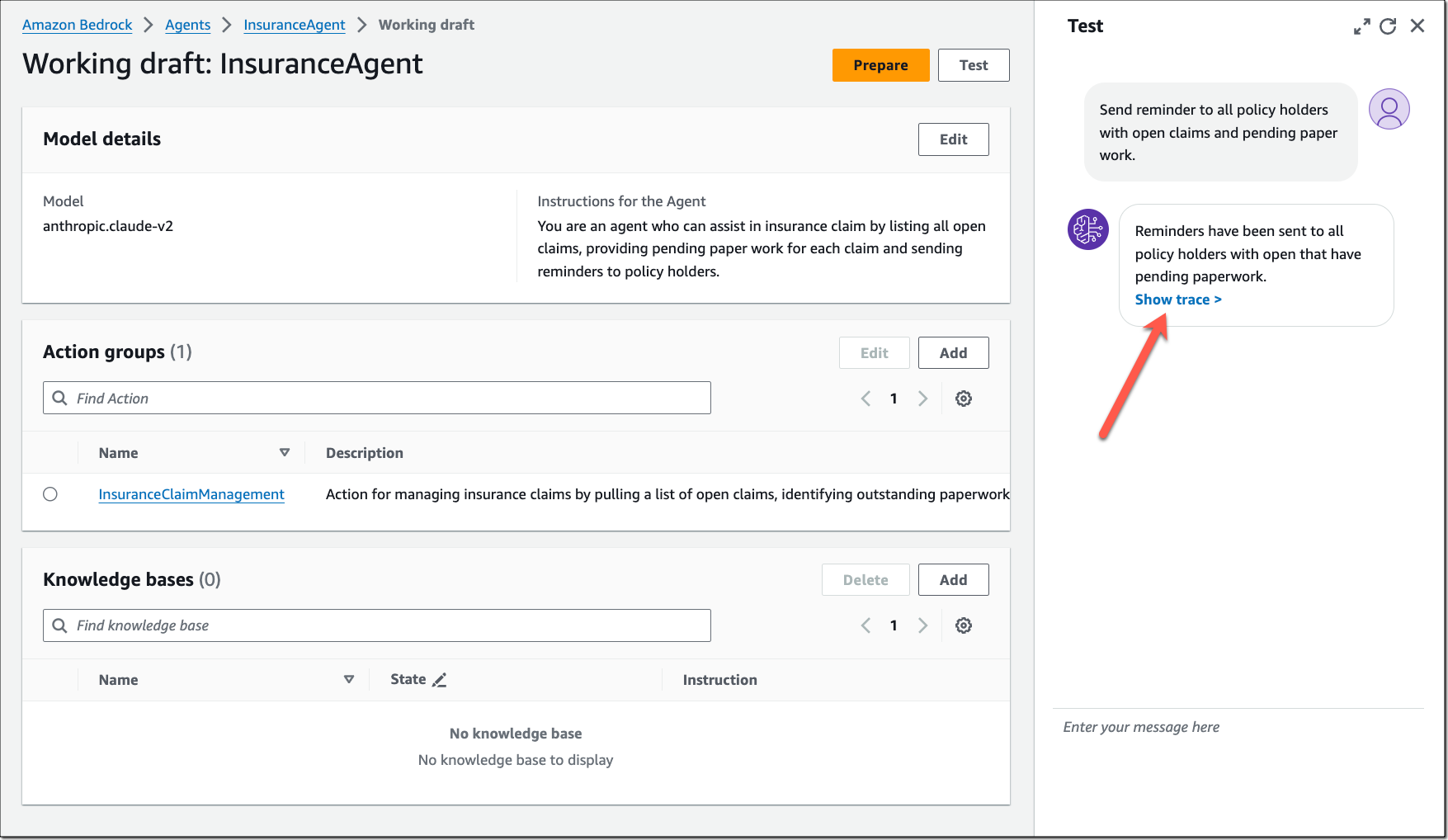Sort Knowledge bases by Name column
The image size is (1448, 840).
point(349,679)
